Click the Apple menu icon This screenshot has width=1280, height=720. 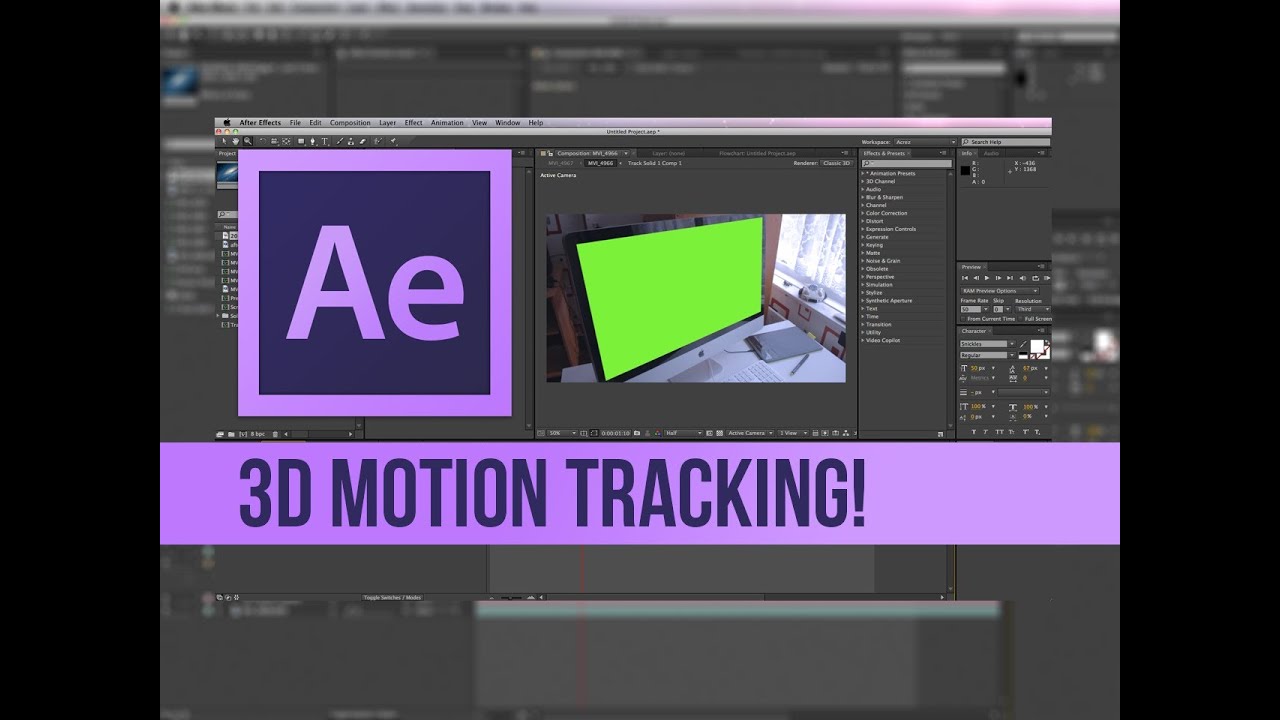click(227, 122)
